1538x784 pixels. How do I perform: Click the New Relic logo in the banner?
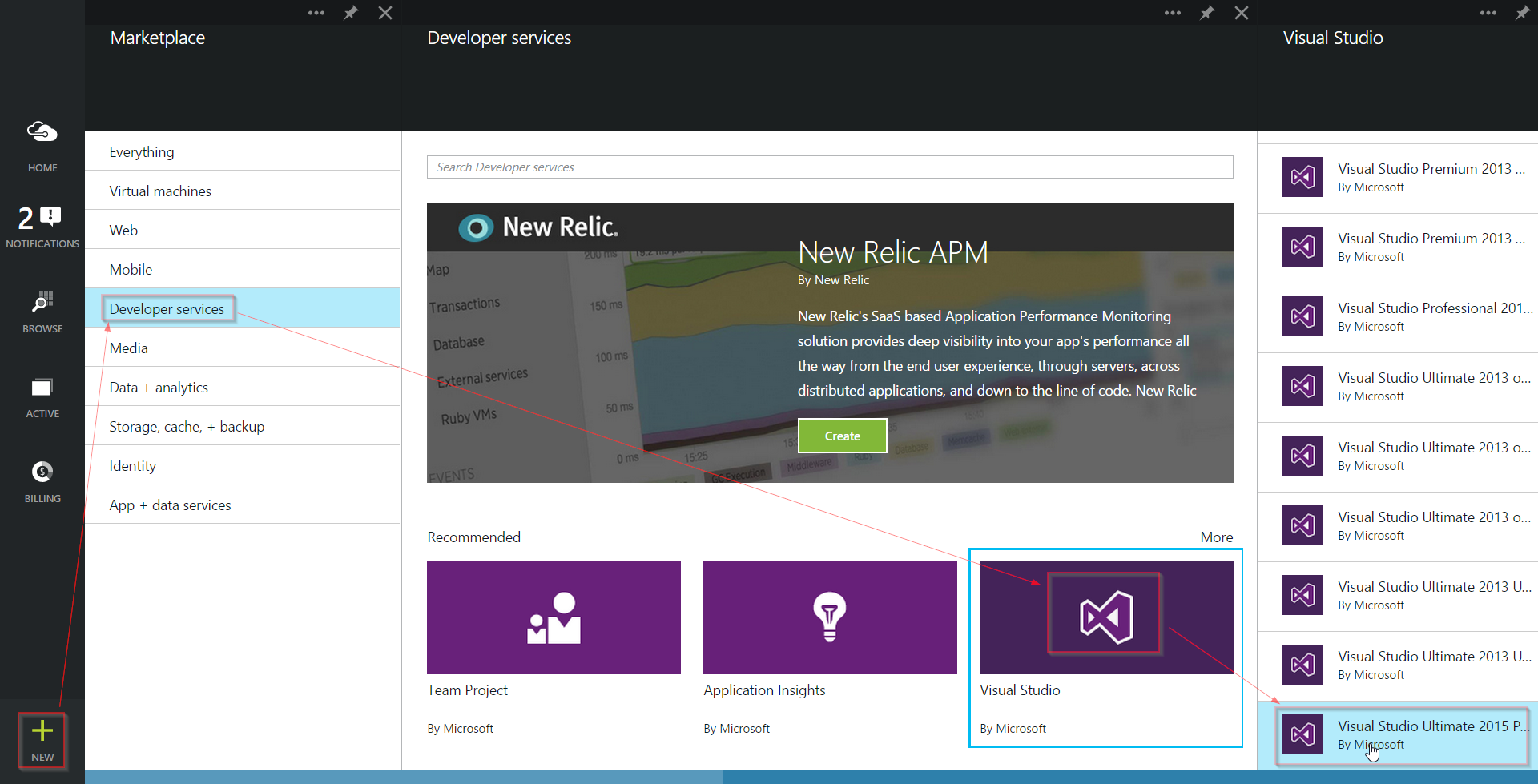tap(538, 227)
